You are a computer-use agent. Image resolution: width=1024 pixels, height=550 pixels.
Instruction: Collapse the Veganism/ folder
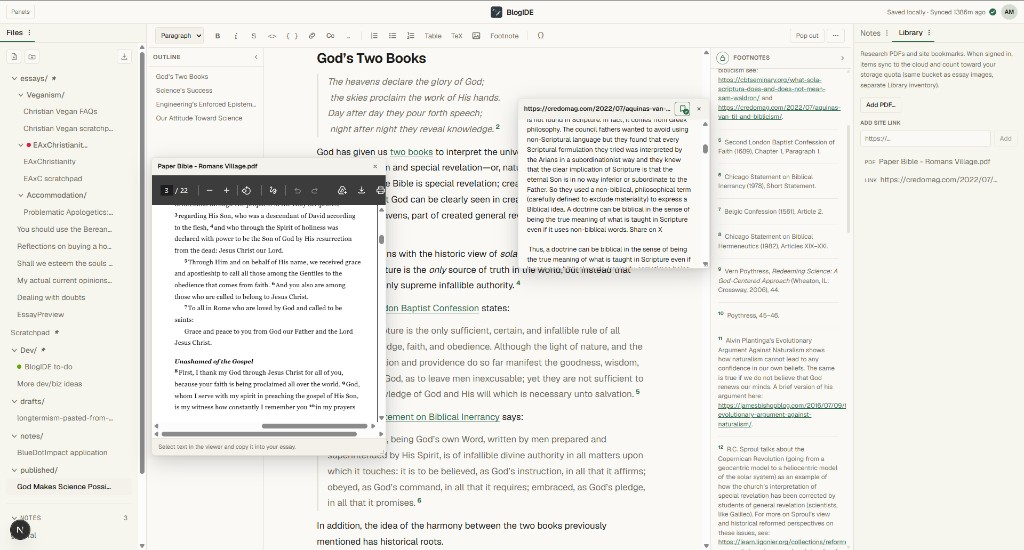[20, 95]
